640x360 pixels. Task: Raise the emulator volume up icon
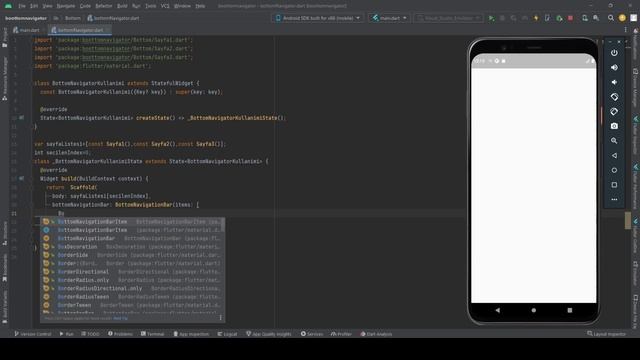point(614,67)
